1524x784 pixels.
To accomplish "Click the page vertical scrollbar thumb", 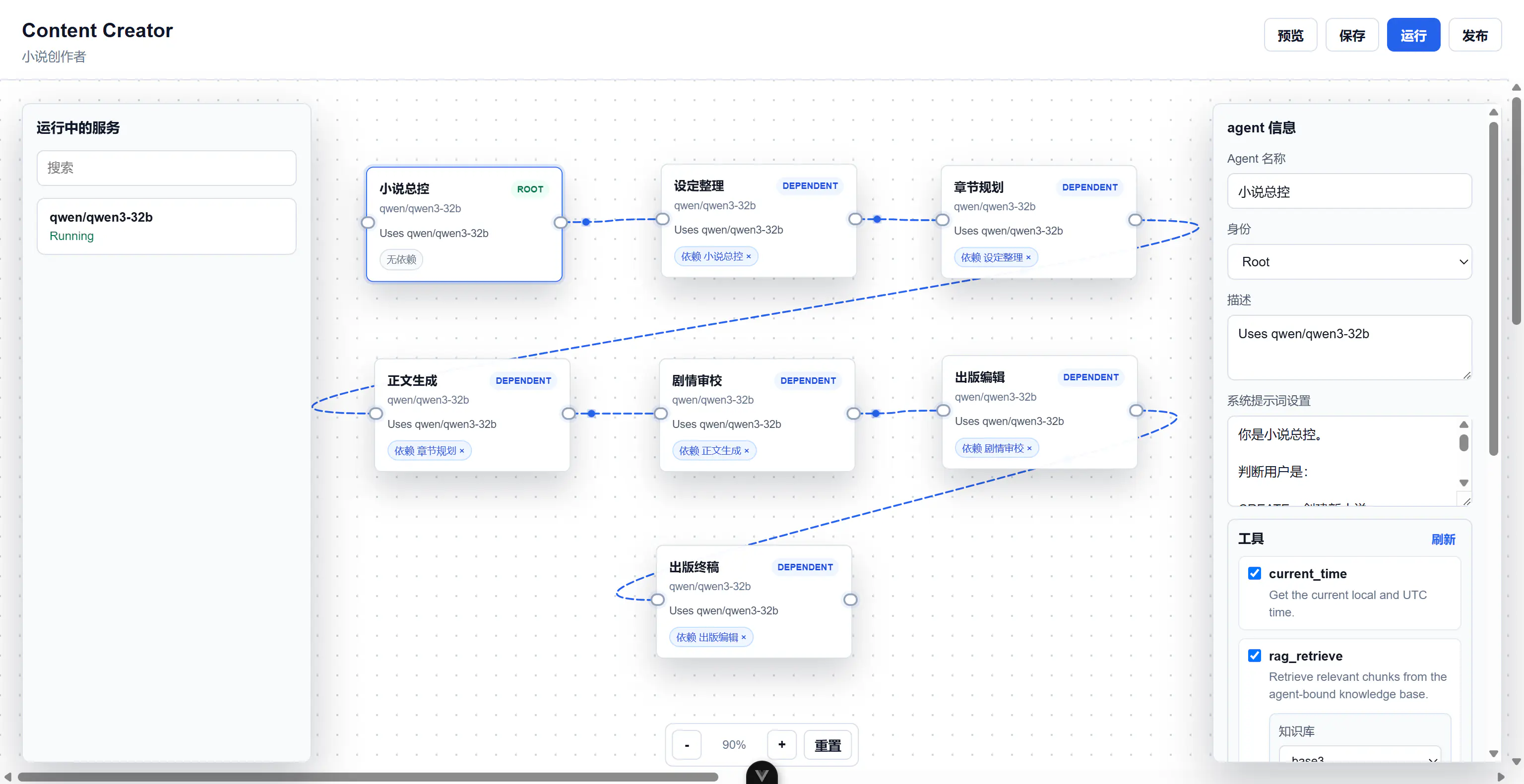I will (x=1516, y=210).
